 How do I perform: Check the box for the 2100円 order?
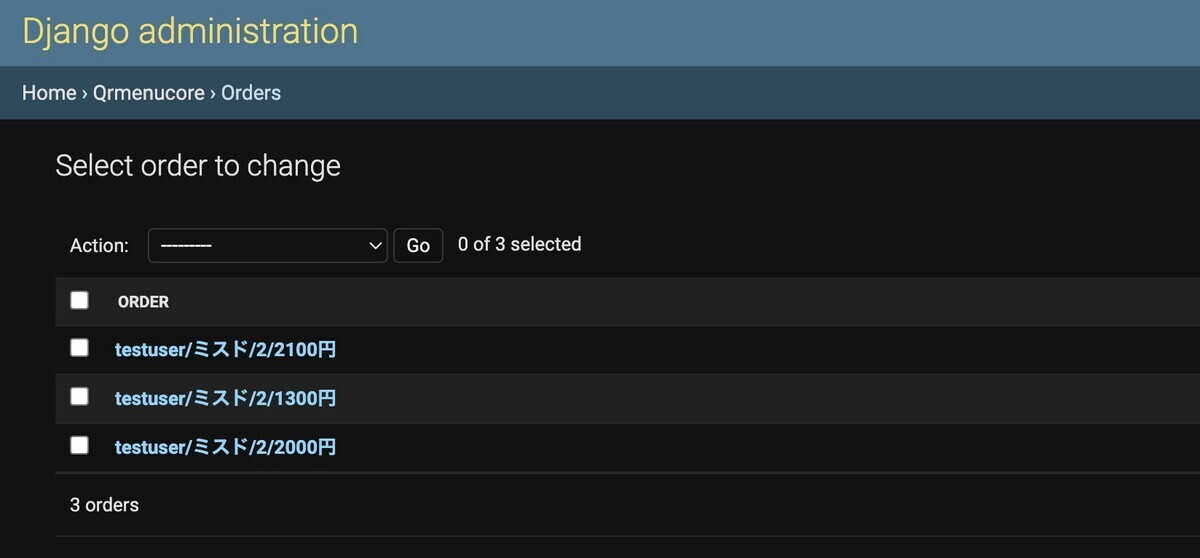pyautogui.click(x=79, y=348)
